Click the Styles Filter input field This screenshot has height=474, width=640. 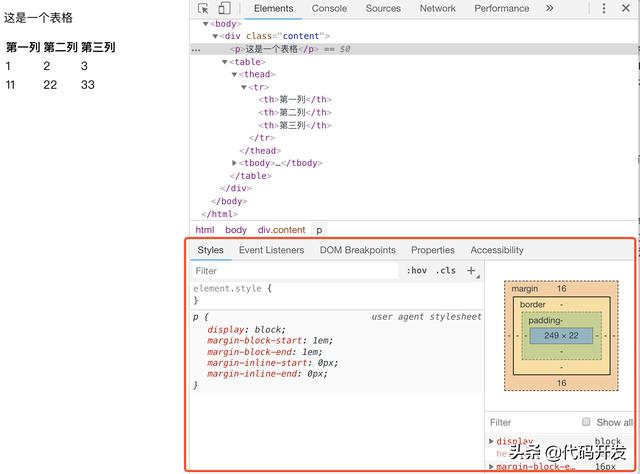click(295, 271)
